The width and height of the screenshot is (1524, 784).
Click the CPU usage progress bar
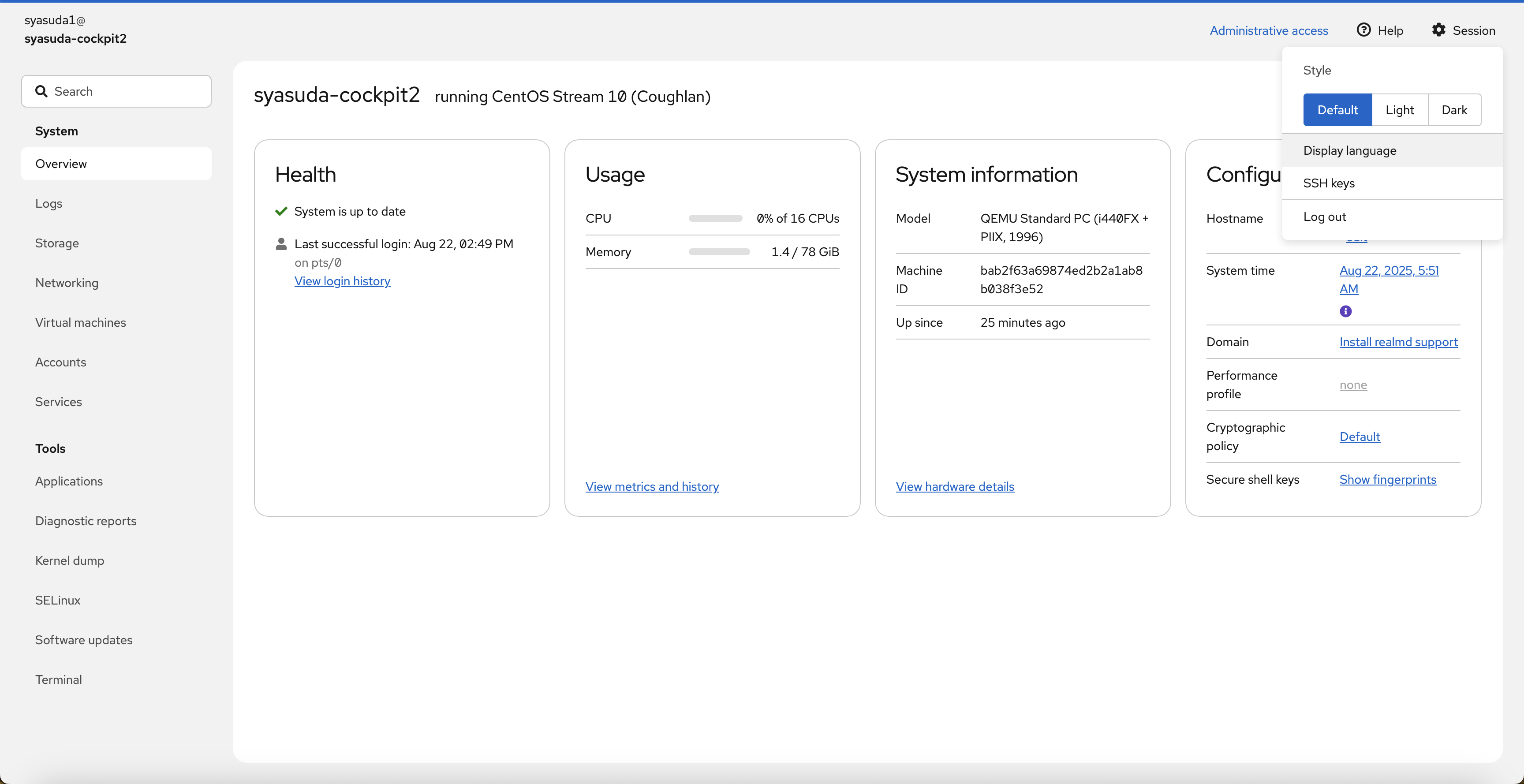[x=715, y=218]
